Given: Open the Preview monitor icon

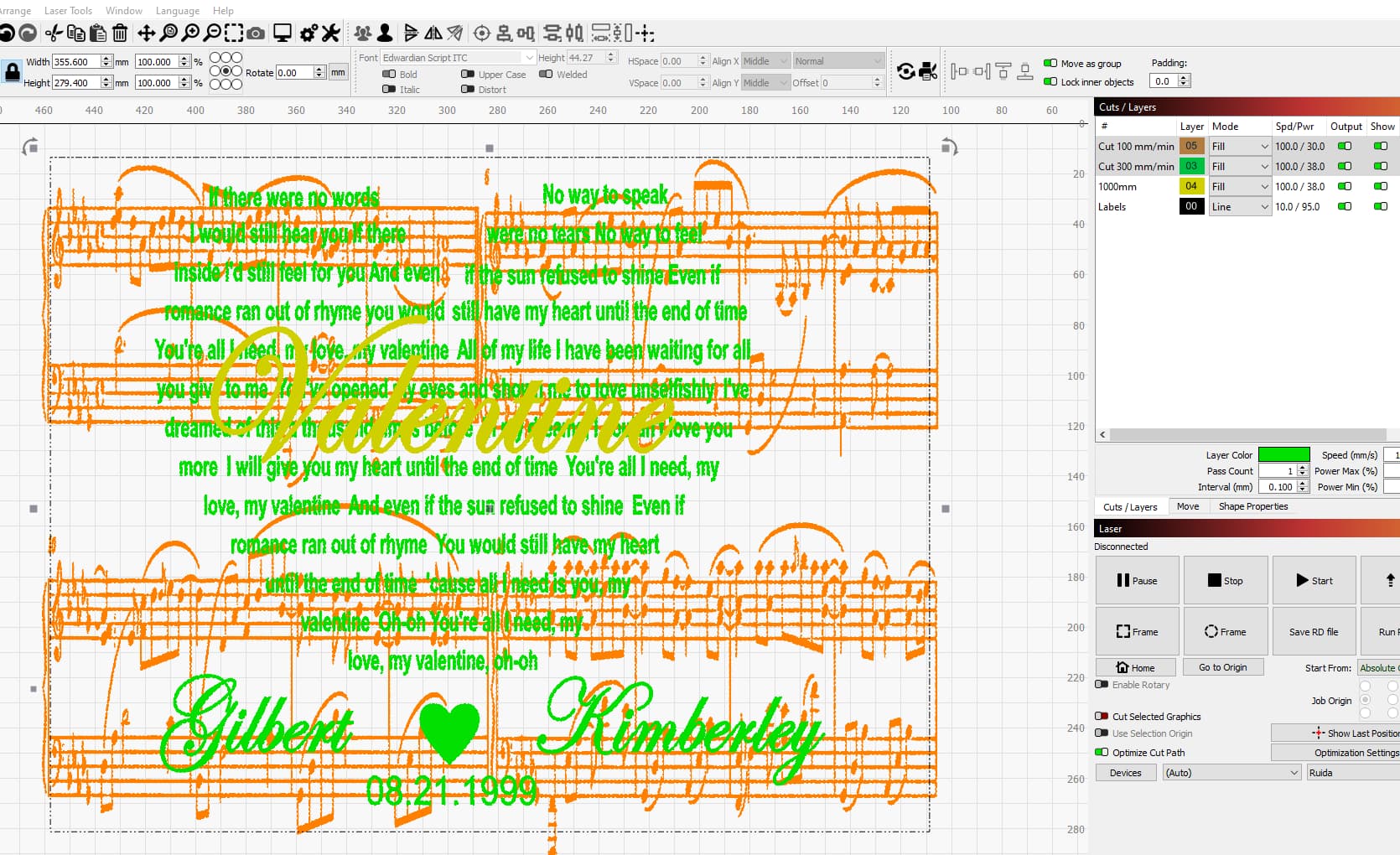Looking at the screenshot, I should click(283, 34).
